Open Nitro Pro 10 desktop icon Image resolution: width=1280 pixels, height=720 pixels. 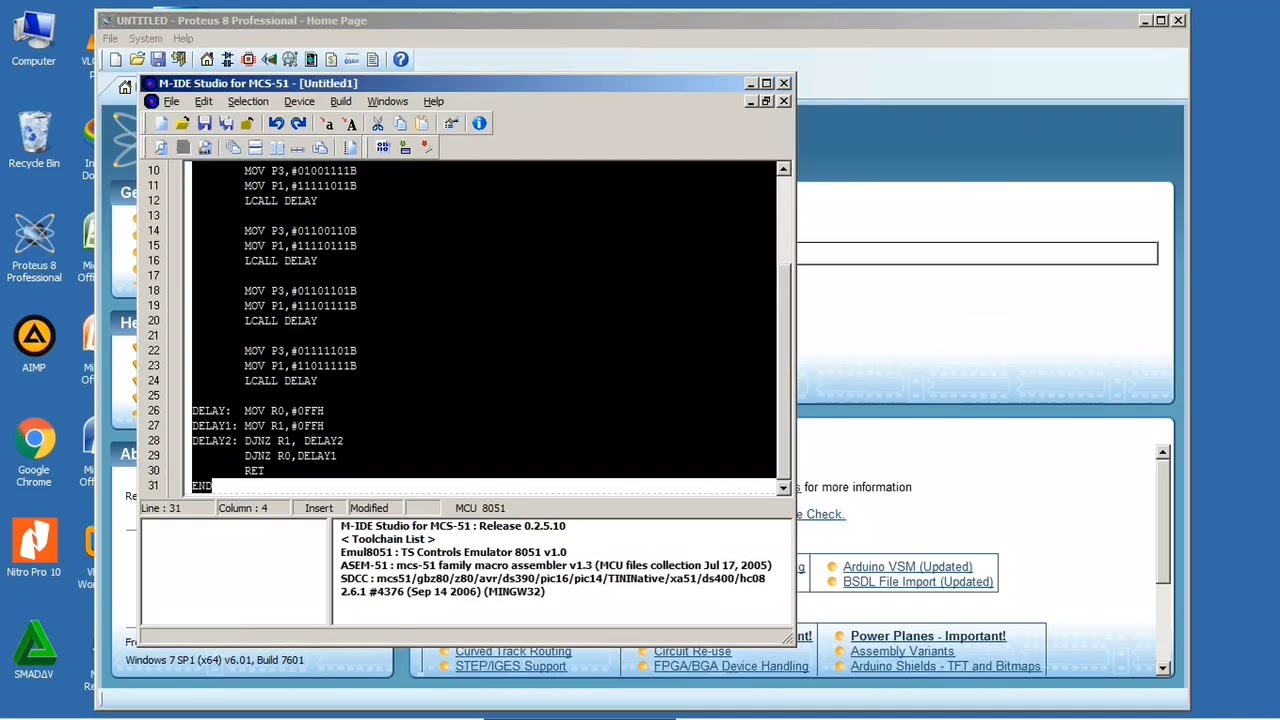pyautogui.click(x=34, y=549)
